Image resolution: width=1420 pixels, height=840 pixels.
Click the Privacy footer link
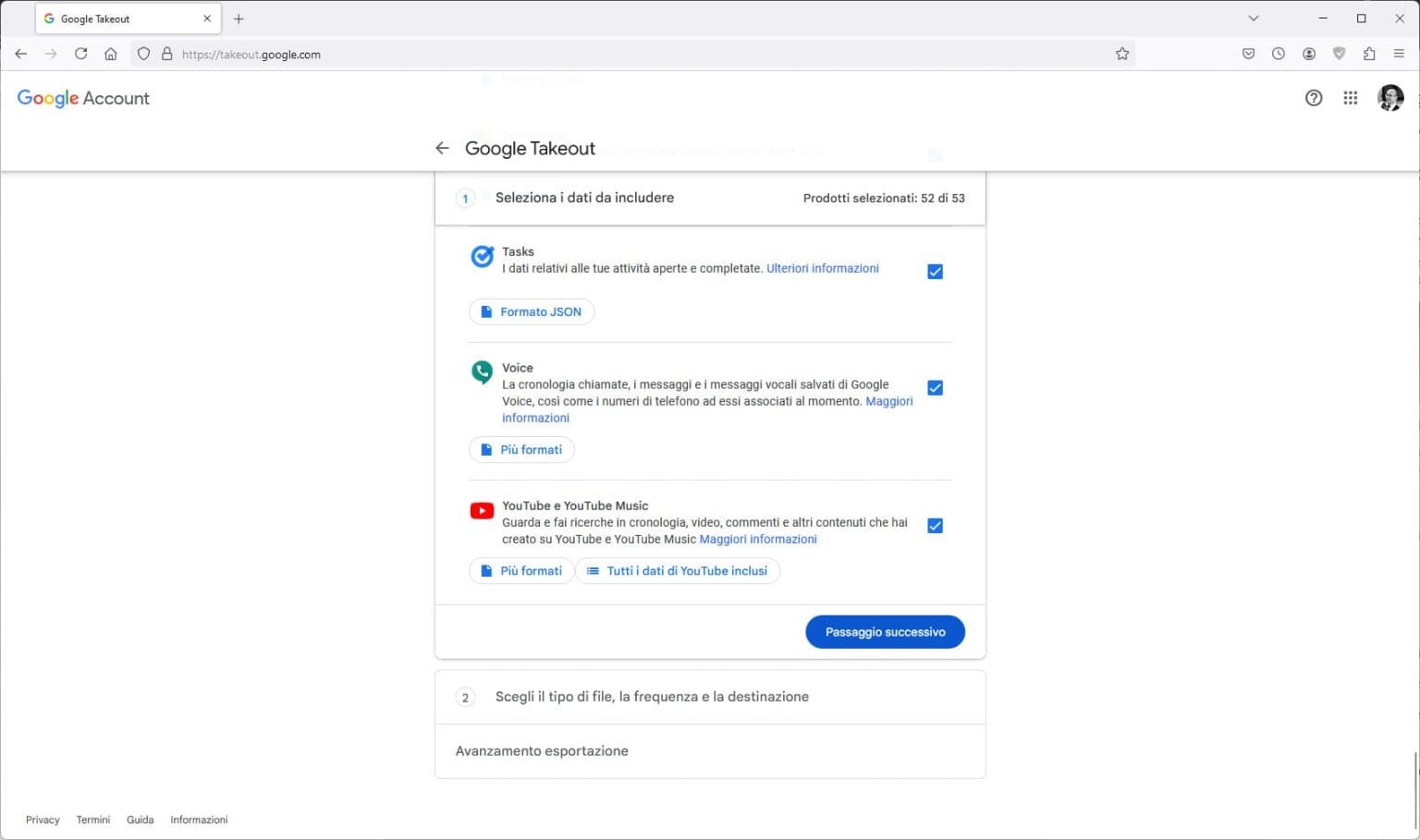coord(43,820)
